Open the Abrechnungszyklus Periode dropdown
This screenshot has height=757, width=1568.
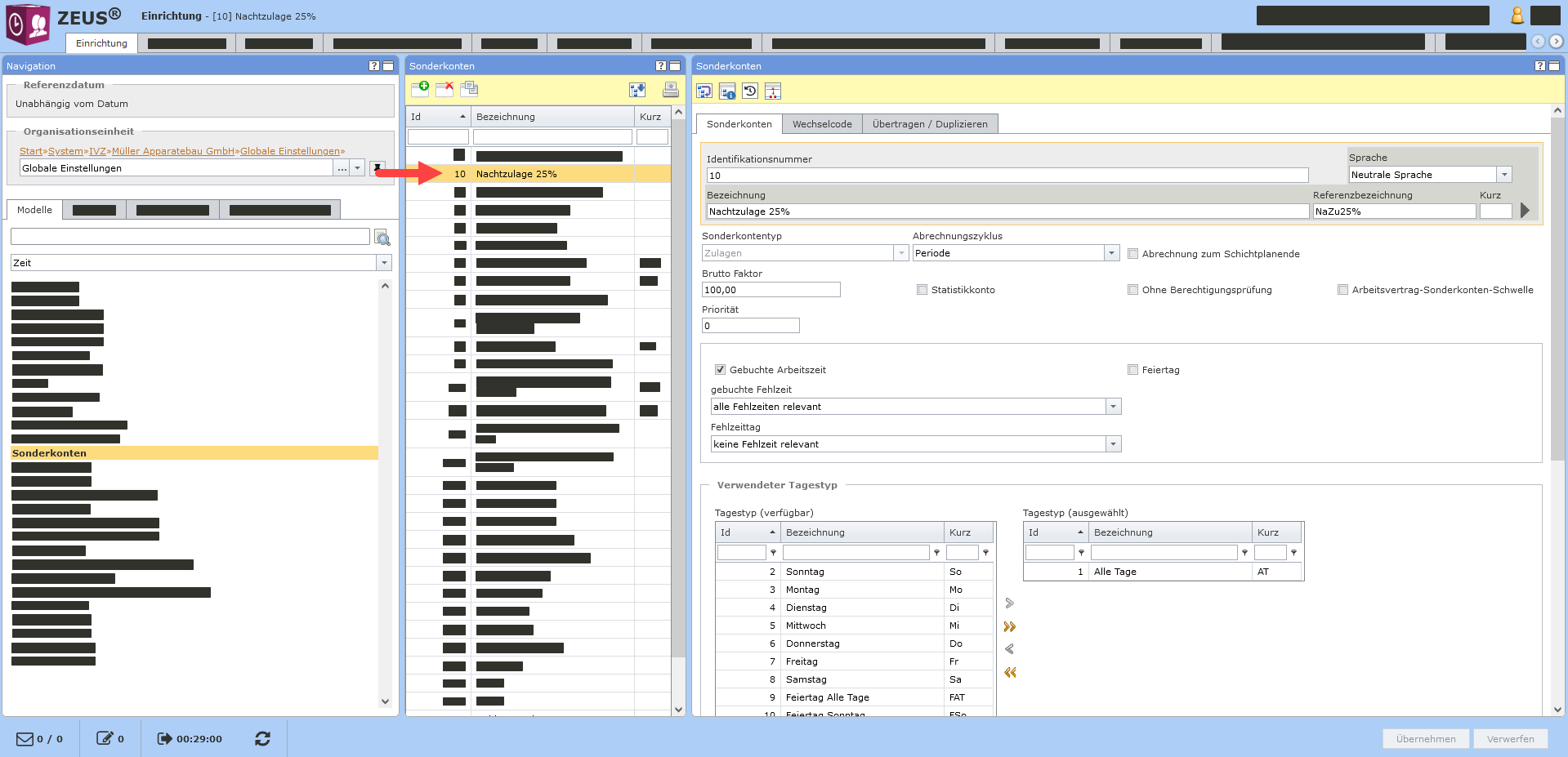click(1111, 253)
